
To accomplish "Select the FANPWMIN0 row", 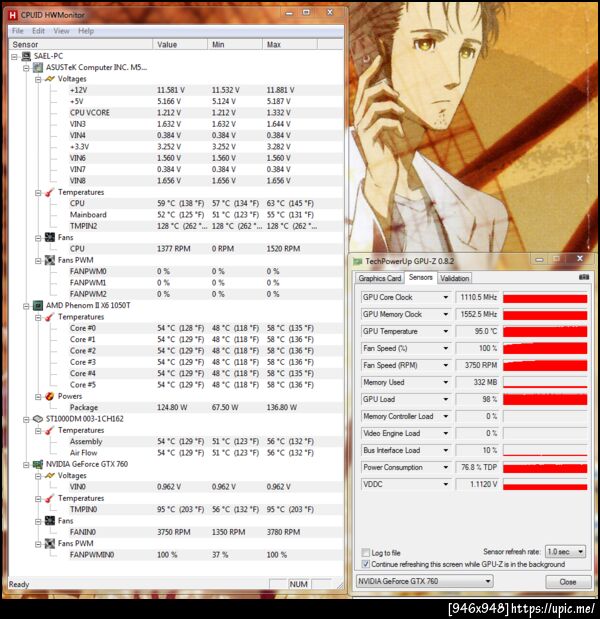I will click(x=205, y=555).
